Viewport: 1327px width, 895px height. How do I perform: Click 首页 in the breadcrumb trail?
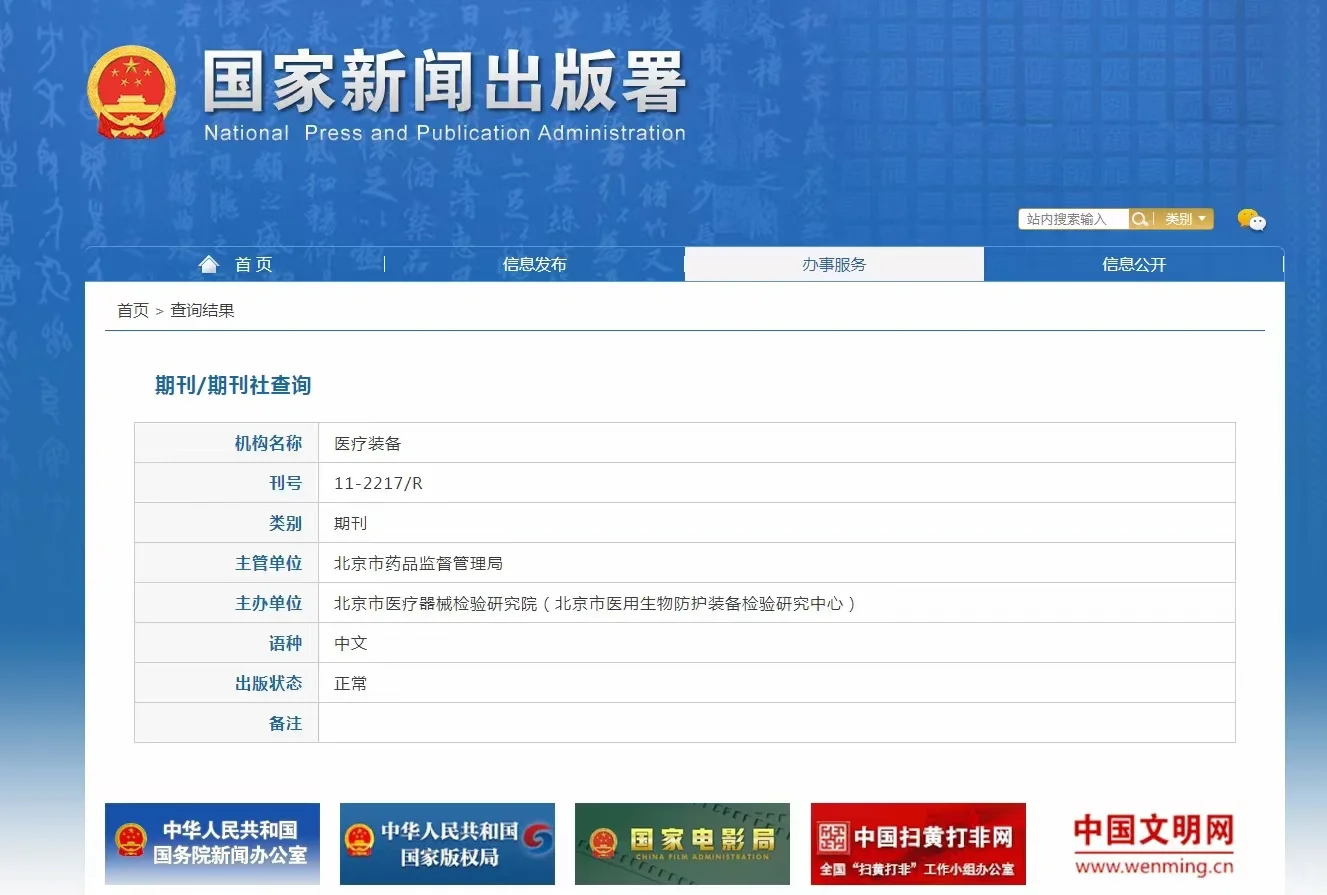click(x=134, y=310)
